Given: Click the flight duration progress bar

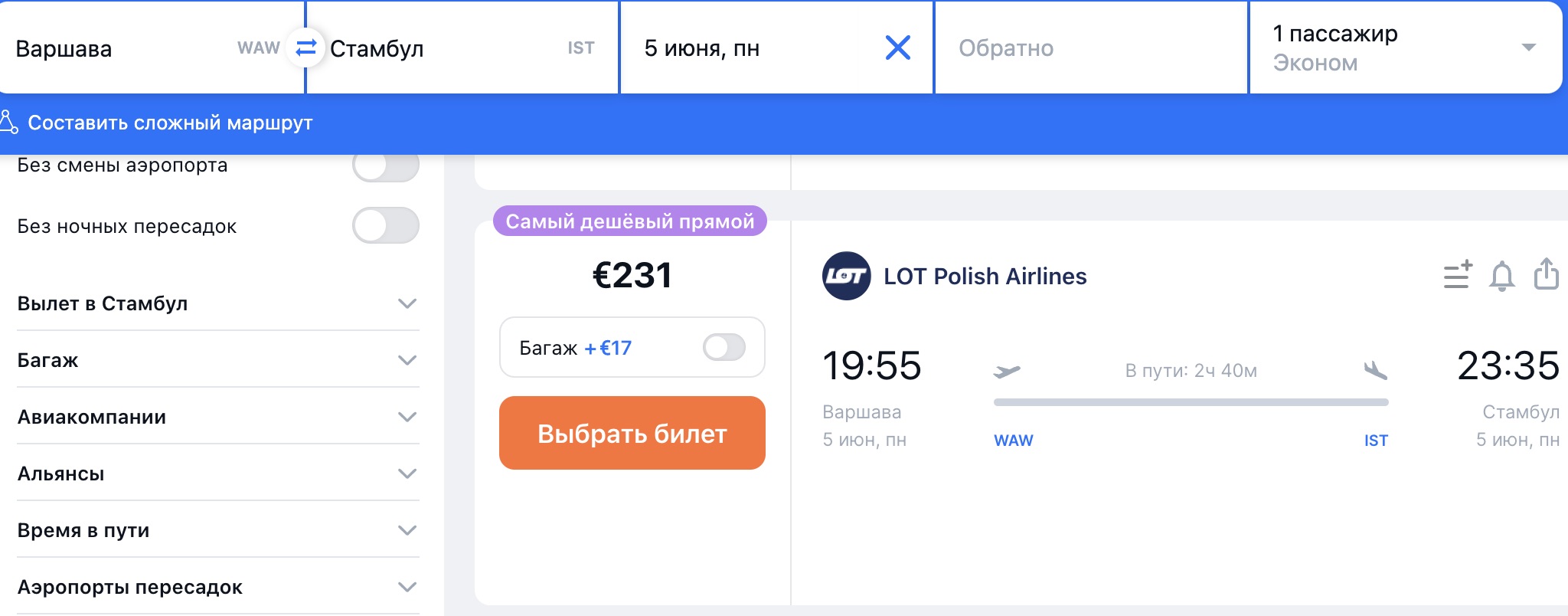Looking at the screenshot, I should (x=1191, y=402).
